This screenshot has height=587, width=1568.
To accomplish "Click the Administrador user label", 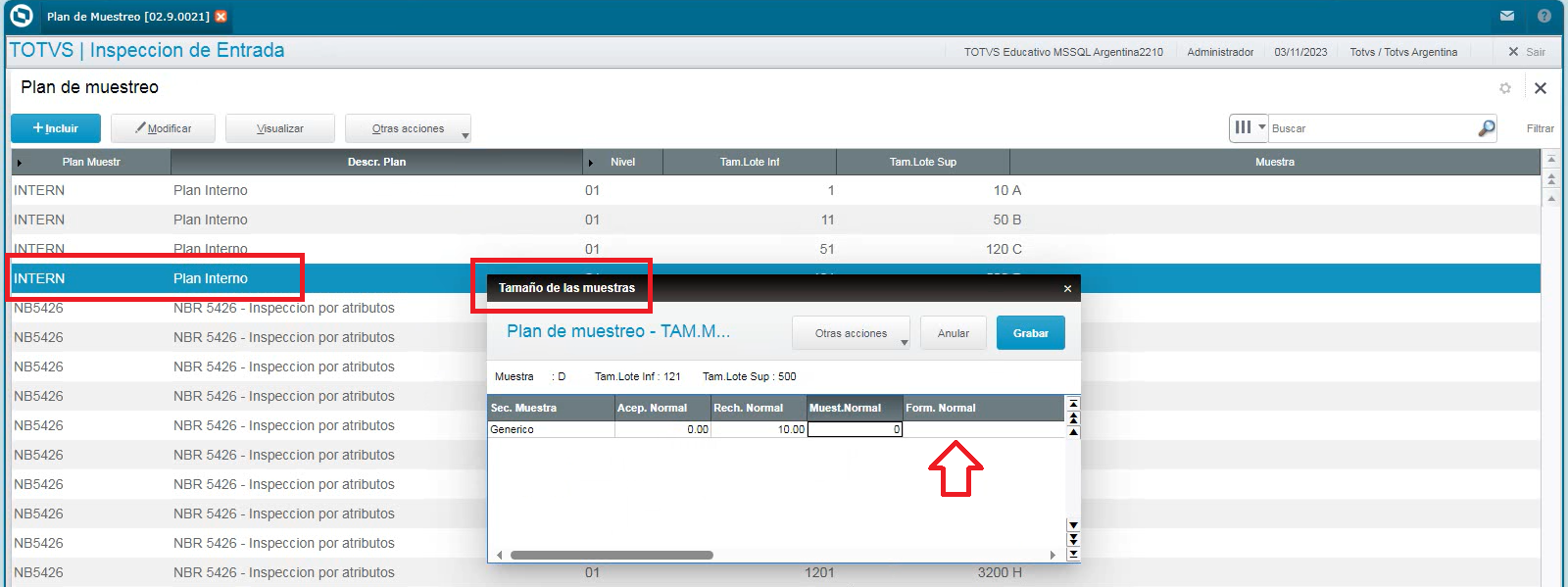I will [x=1220, y=52].
